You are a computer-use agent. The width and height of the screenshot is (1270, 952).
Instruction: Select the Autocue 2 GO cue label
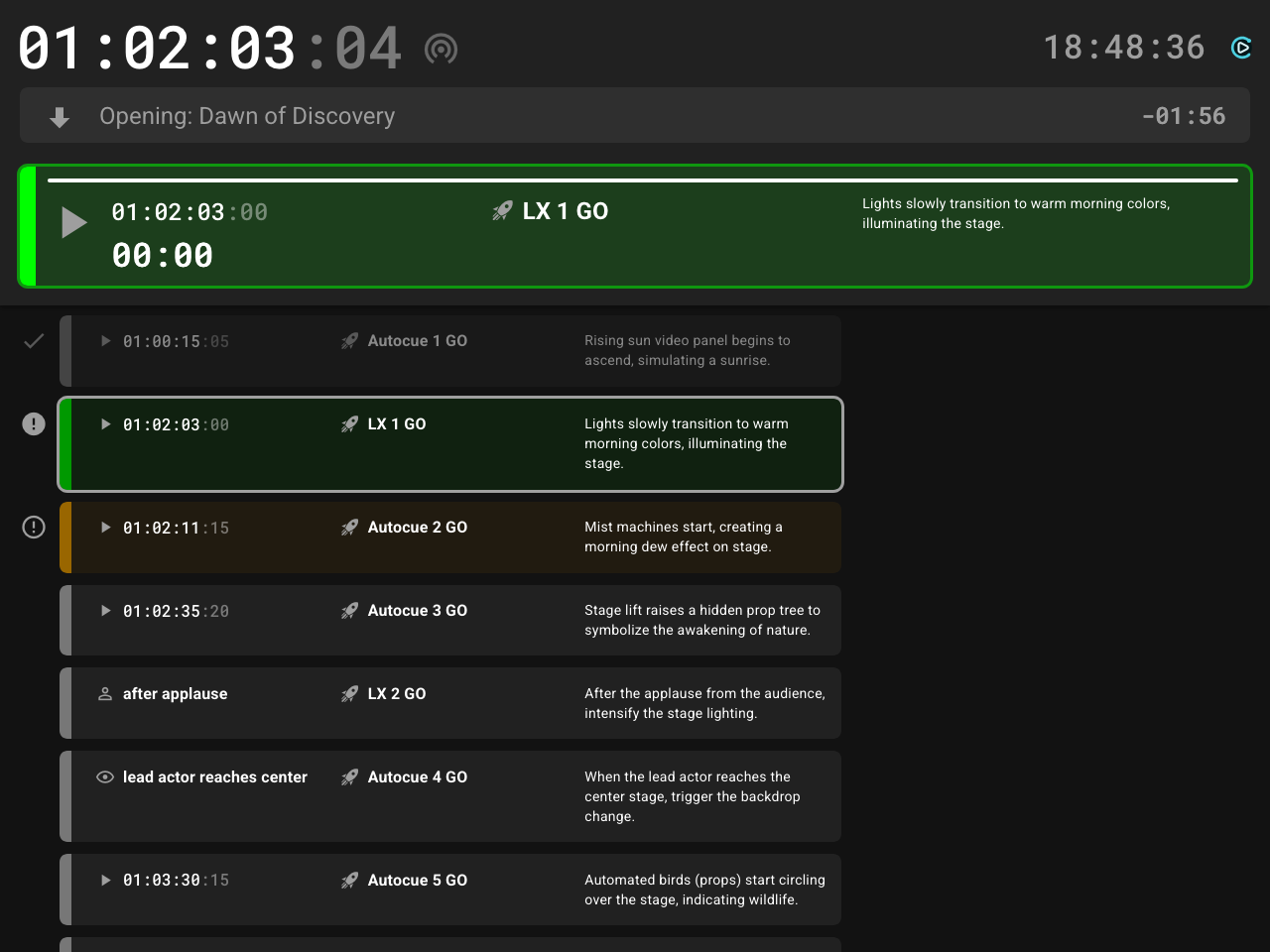[x=418, y=528]
